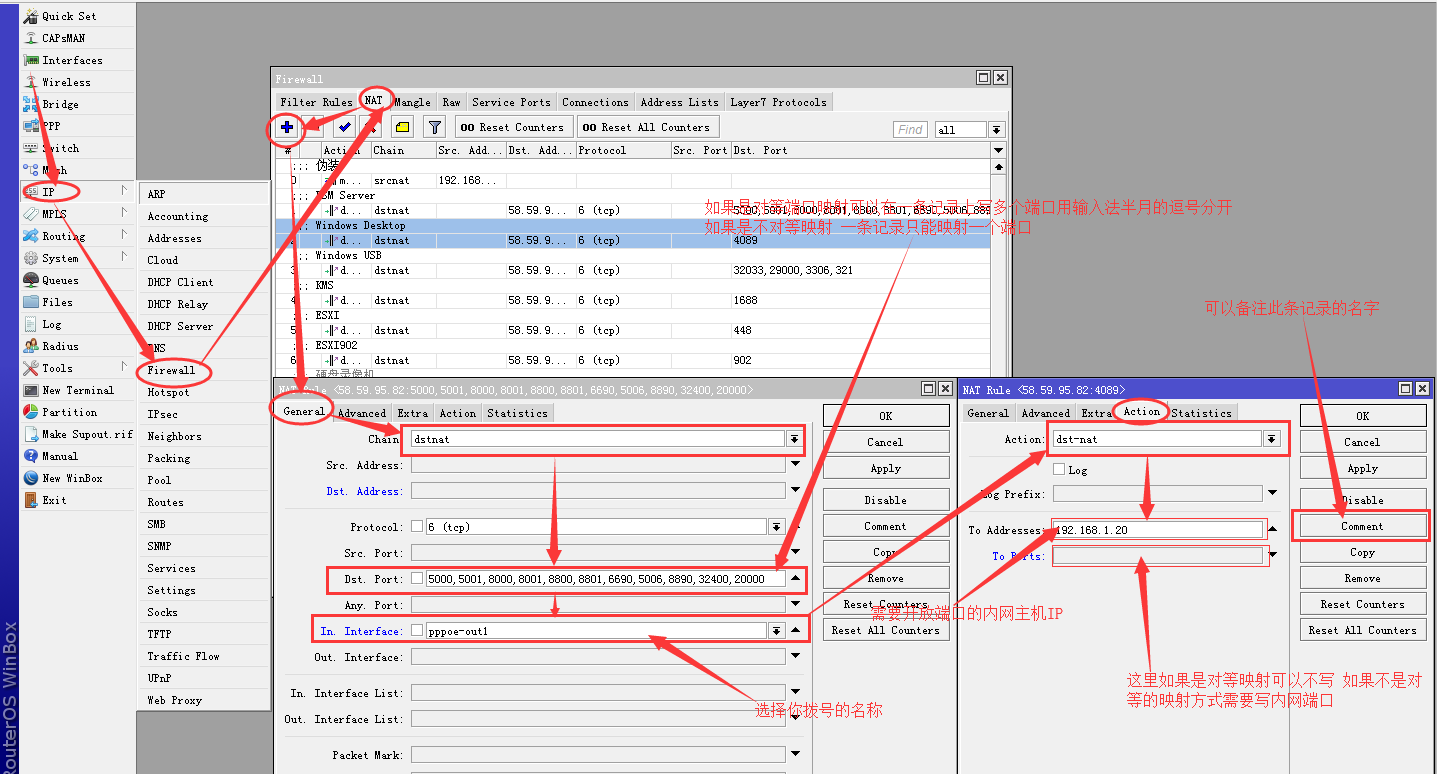
Task: Click OK in the General-tab NAT Rule window
Action: 885,416
